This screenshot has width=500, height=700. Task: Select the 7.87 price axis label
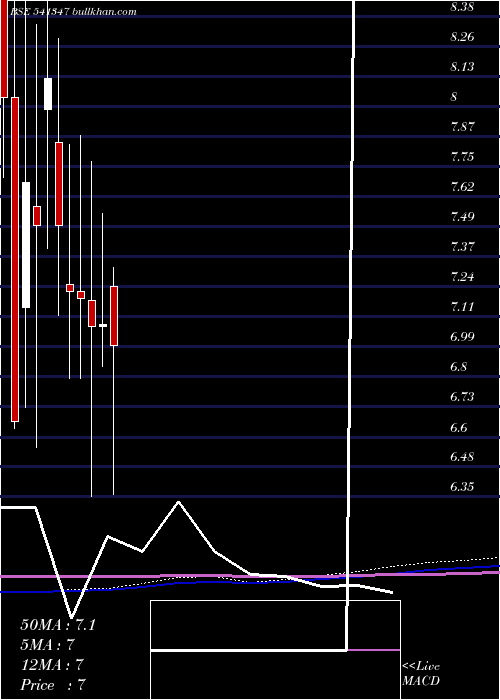[462, 127]
